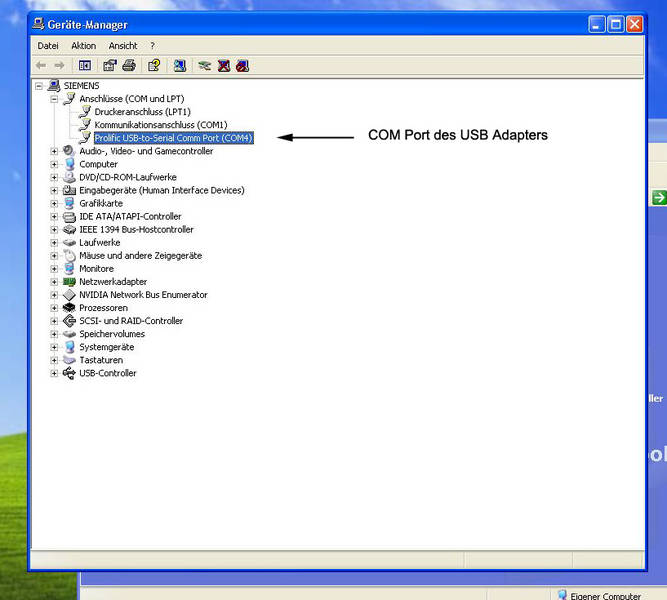Image resolution: width=667 pixels, height=600 pixels.
Task: Click green arrow button in background window
Action: [659, 197]
